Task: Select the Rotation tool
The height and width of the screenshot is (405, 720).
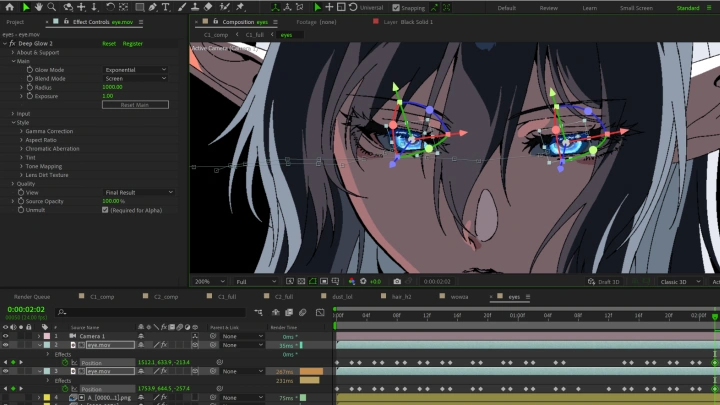Action: (x=110, y=7)
